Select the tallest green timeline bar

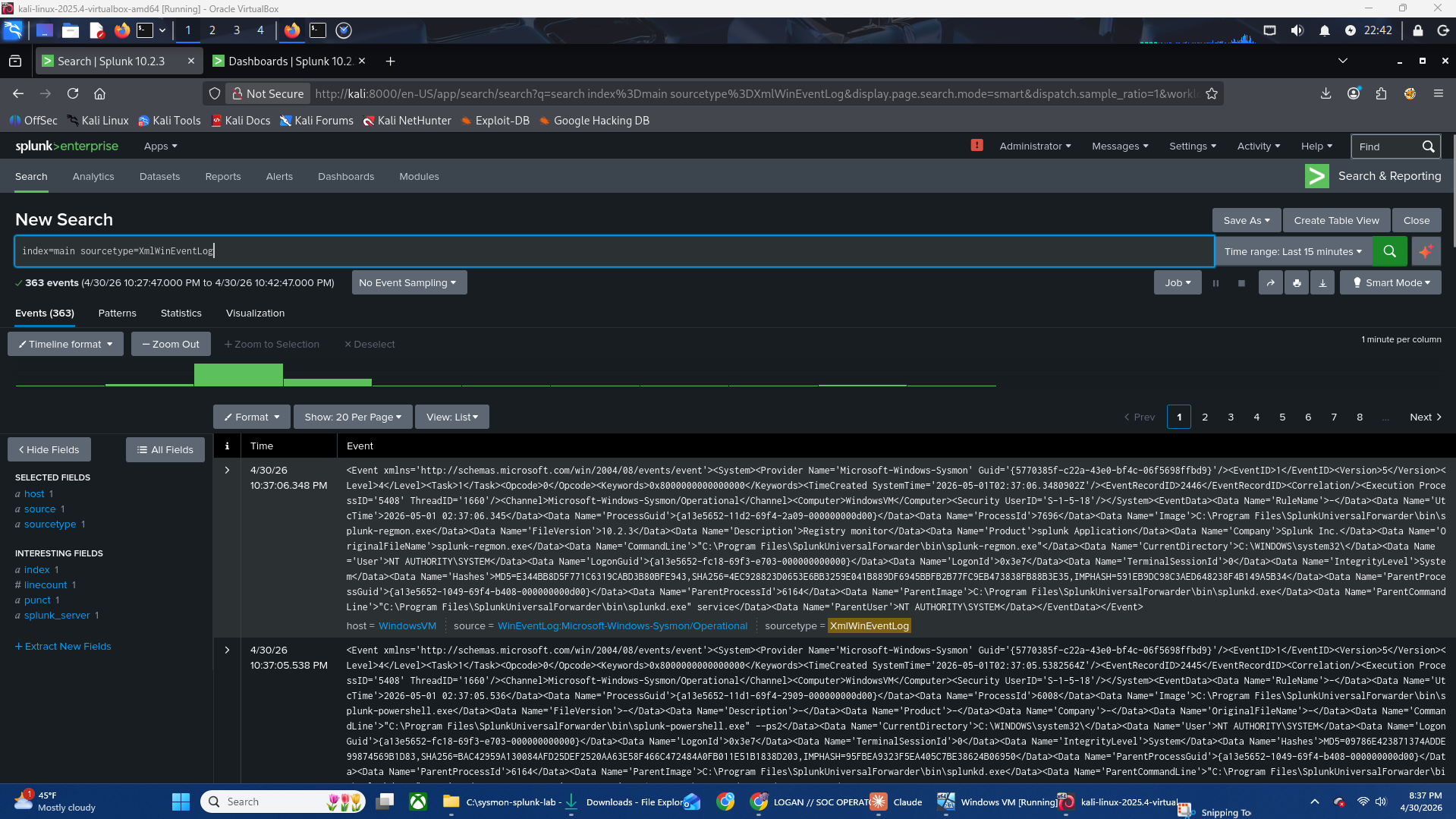click(238, 375)
